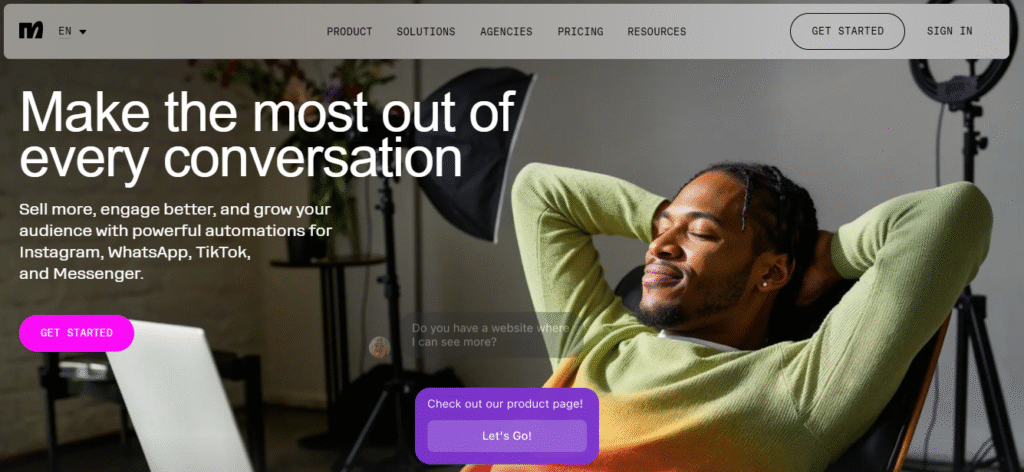Click the Manychat logo icon
Screen dimensions: 1024x472
coord(31,31)
